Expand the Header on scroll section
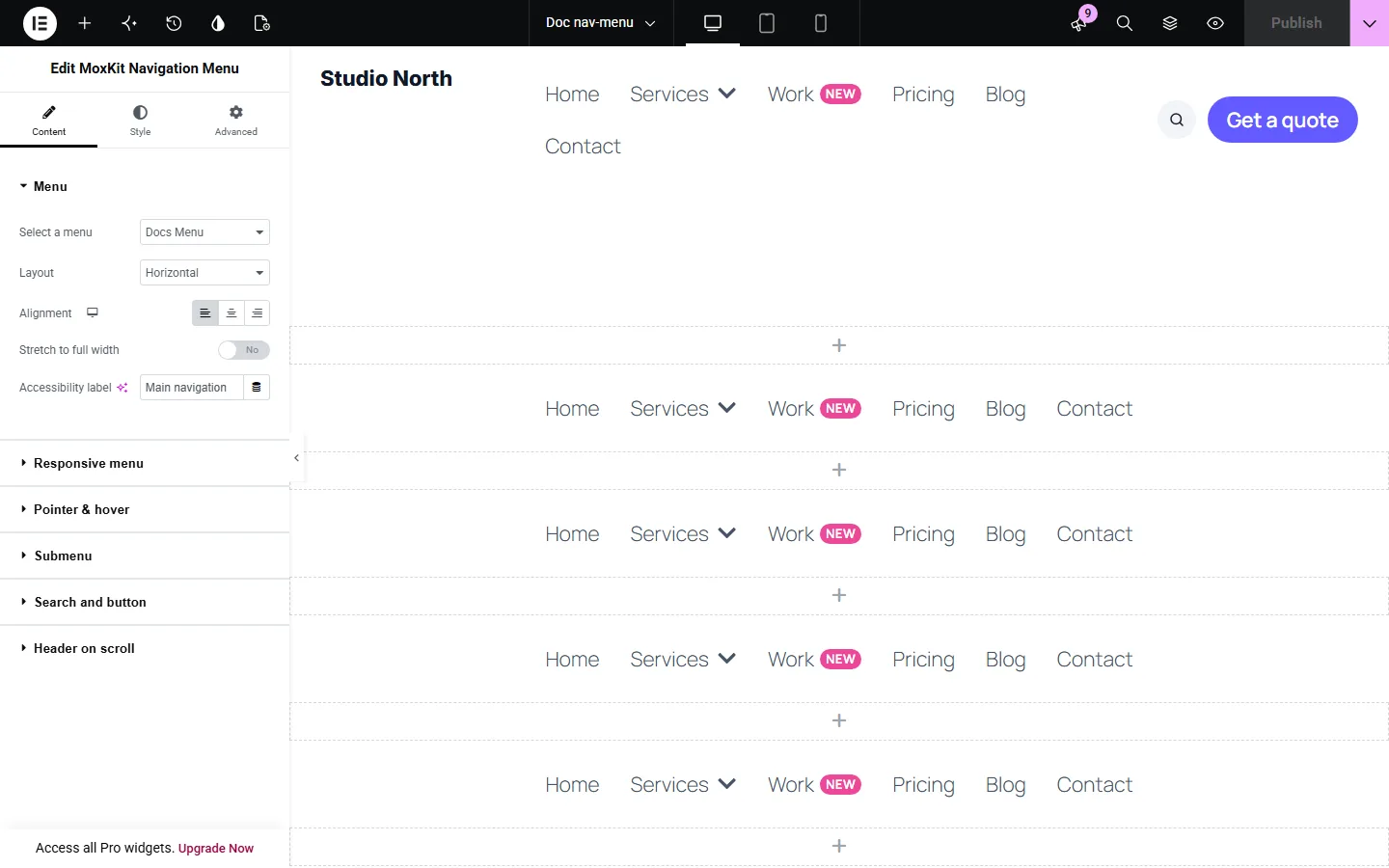Viewport: 1389px width, 868px height. [x=145, y=648]
